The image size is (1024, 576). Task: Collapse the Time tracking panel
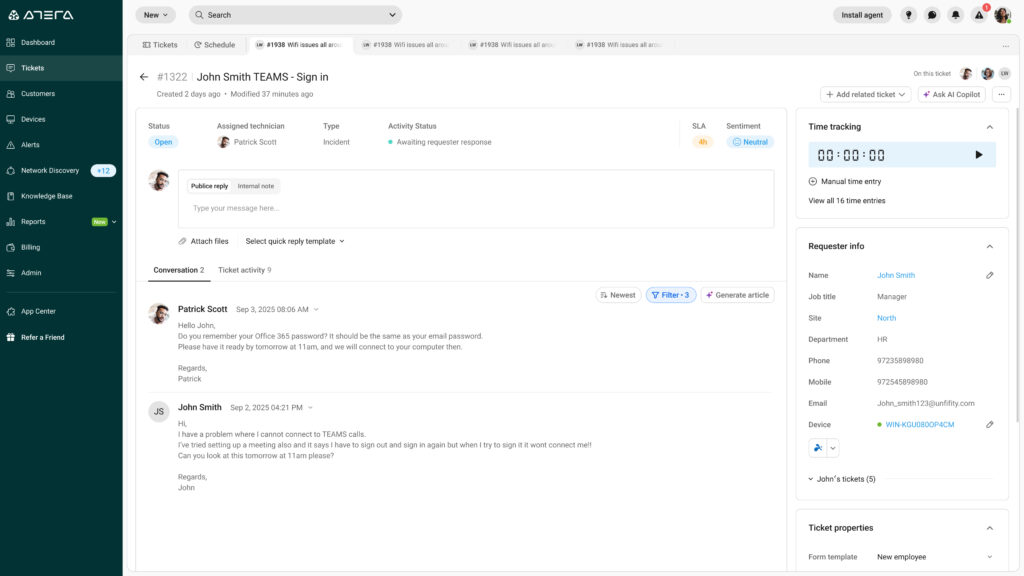990,127
